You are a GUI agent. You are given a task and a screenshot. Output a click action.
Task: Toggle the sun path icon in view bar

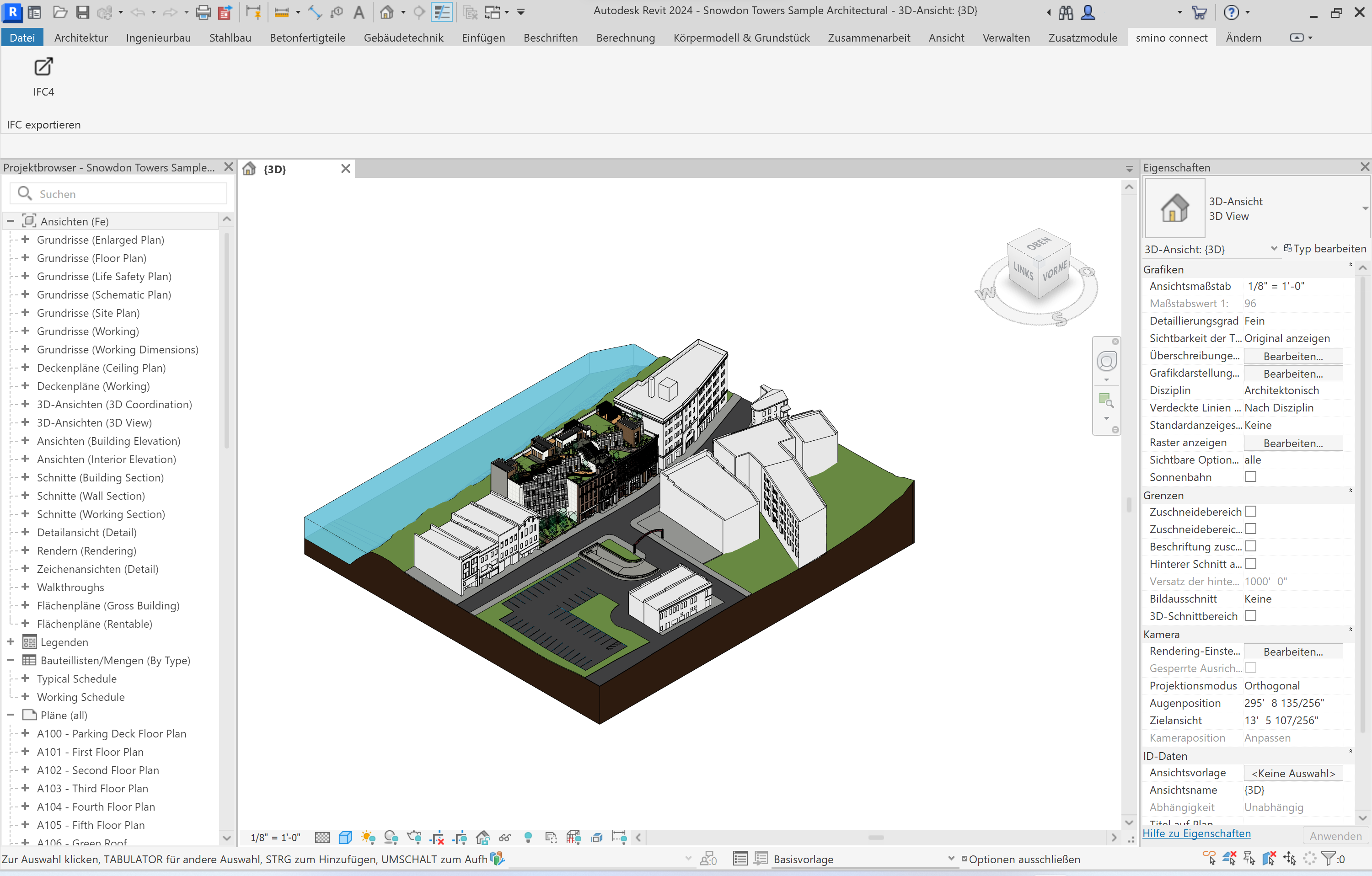pos(368,837)
